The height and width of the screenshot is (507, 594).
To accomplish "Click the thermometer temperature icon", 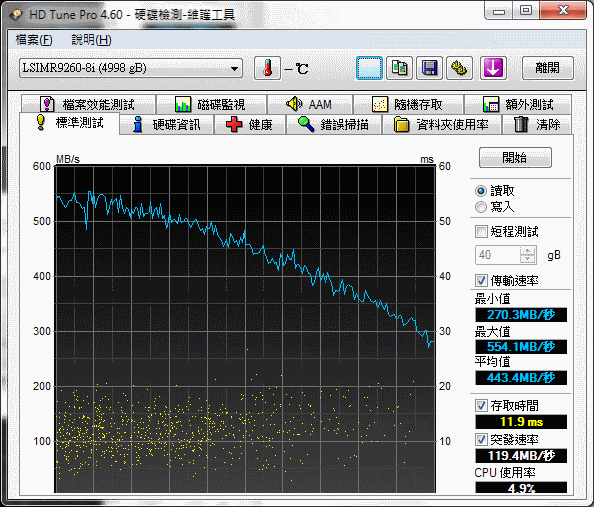I will pos(267,68).
